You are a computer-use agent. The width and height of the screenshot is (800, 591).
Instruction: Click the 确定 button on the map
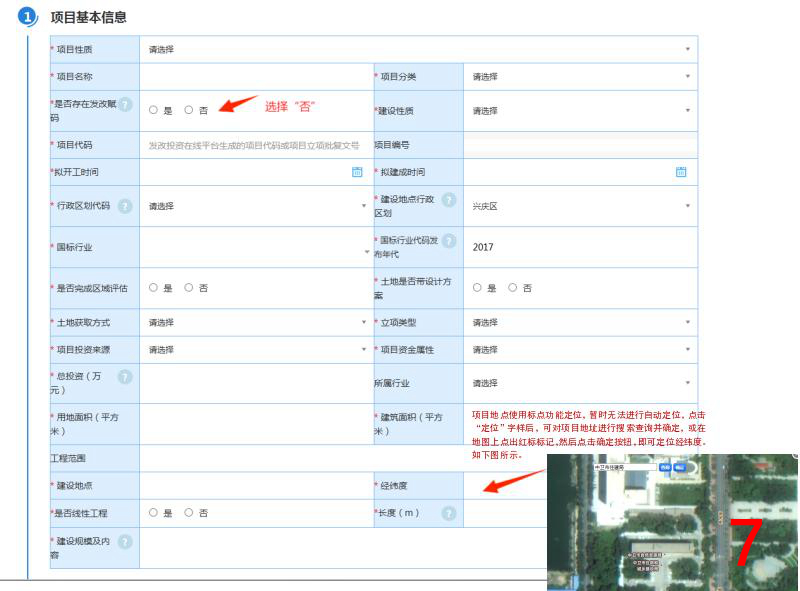point(680,467)
